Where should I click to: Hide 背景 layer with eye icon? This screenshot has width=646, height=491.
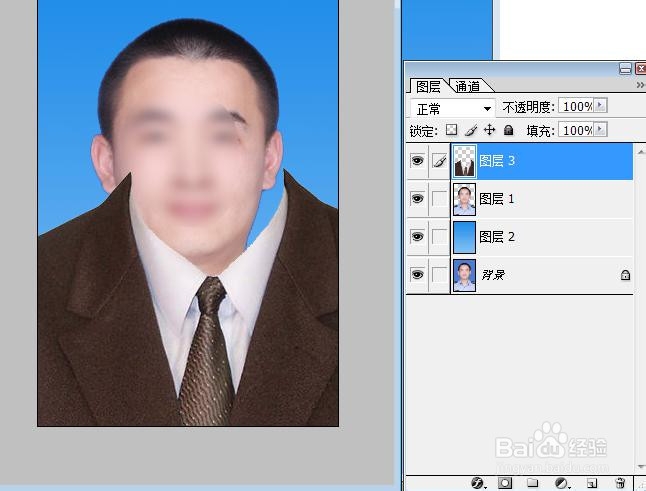[x=417, y=274]
